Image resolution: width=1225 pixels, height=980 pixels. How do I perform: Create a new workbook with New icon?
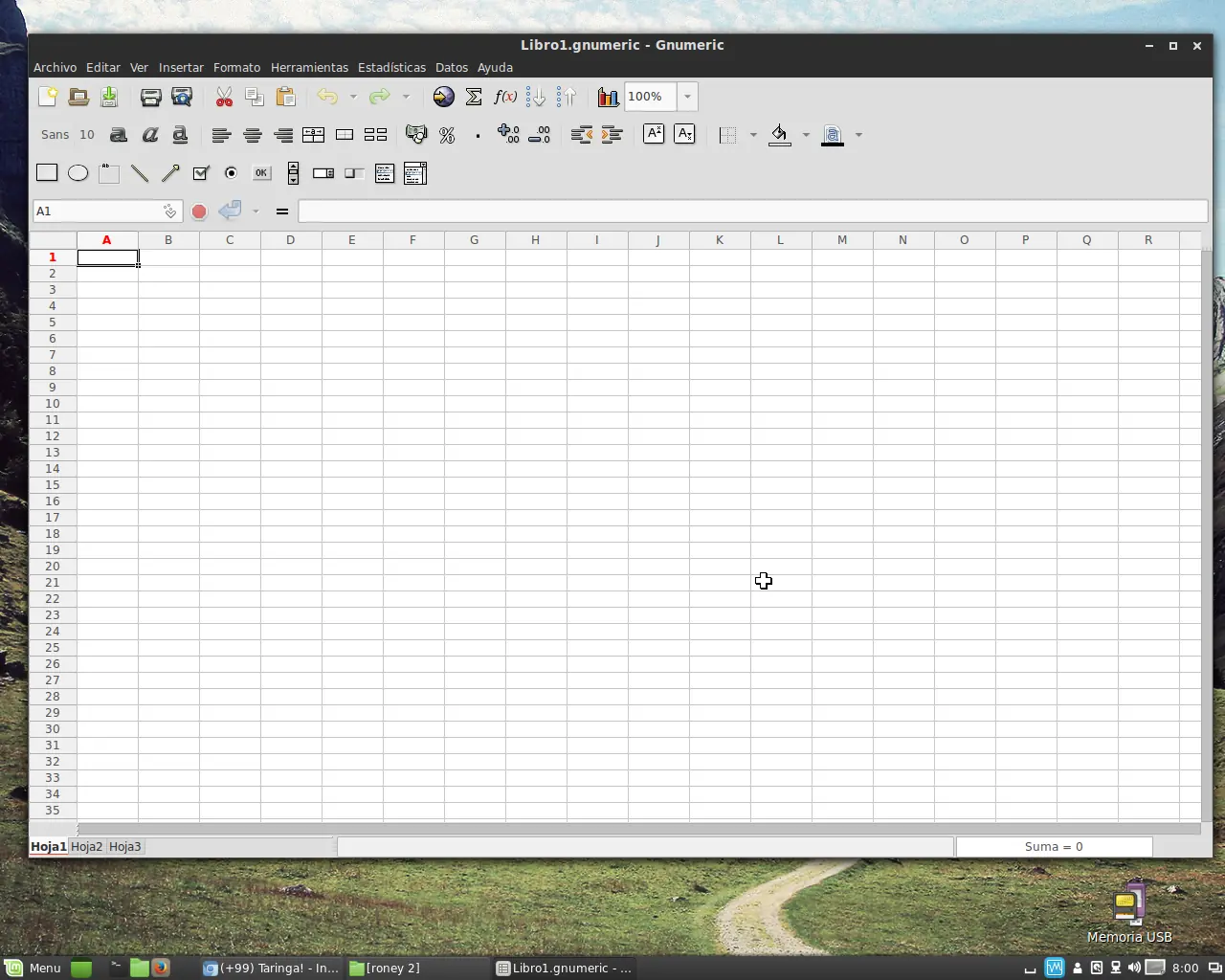pyautogui.click(x=47, y=97)
